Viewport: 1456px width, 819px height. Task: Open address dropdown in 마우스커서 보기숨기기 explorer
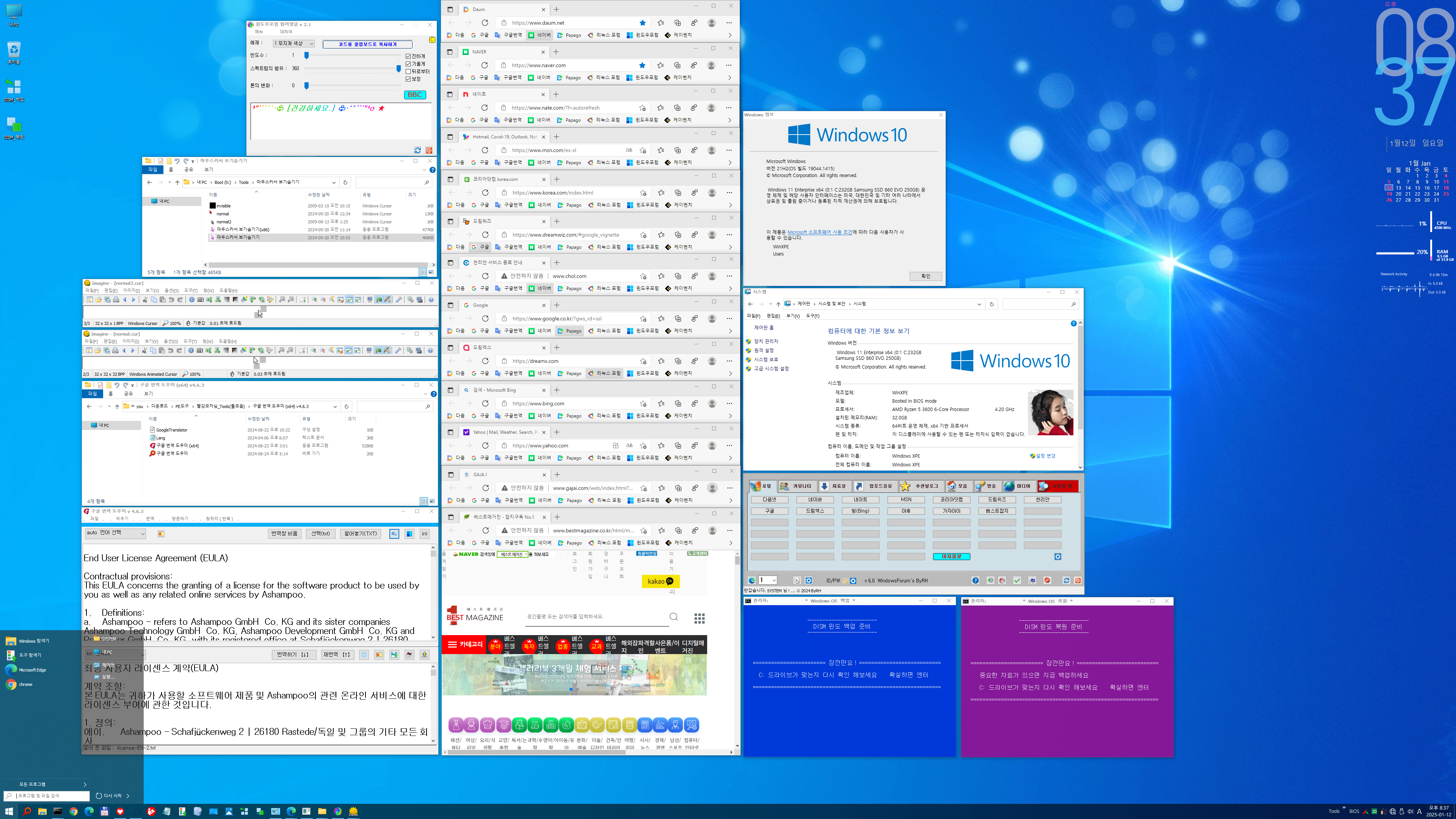tap(334, 182)
